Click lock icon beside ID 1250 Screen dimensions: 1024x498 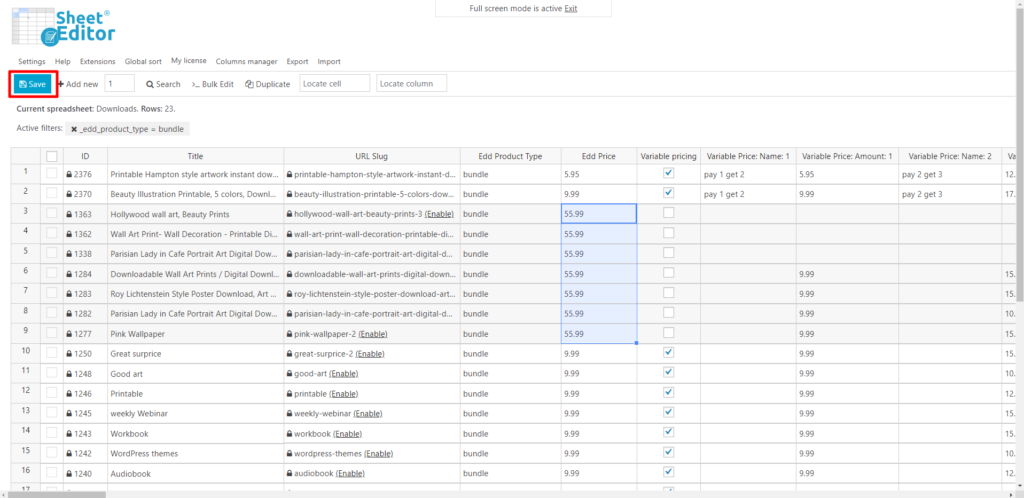(x=69, y=353)
